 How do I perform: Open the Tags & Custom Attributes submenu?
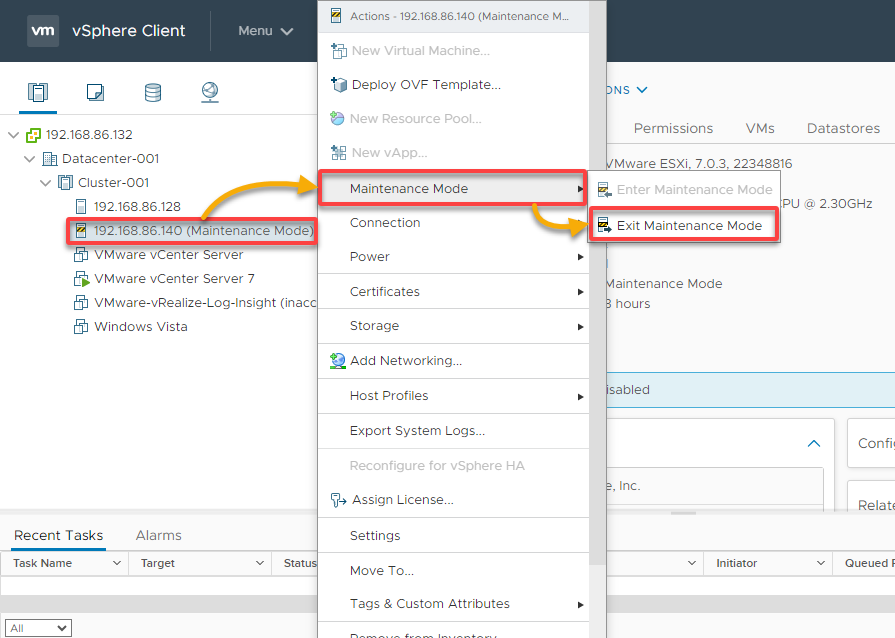(x=453, y=604)
